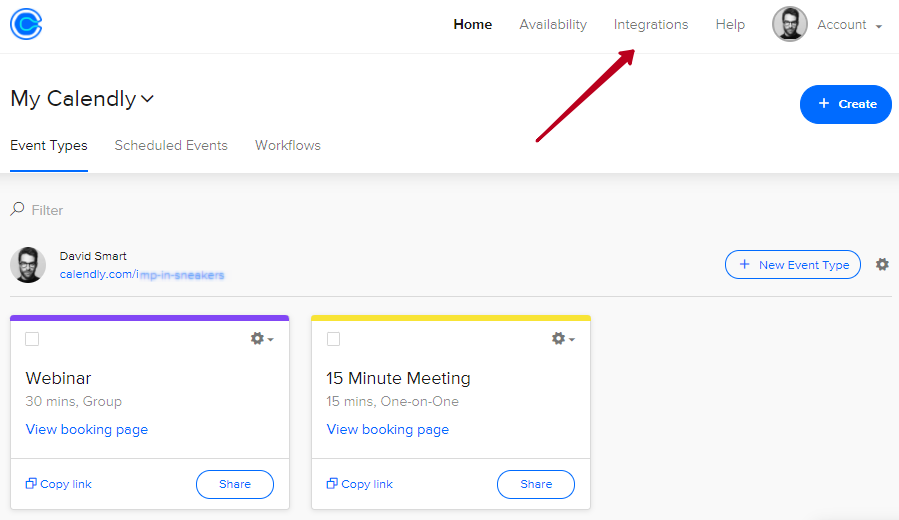Expand the My Calendly dropdown chevron
The height and width of the screenshot is (520, 899).
[147, 99]
